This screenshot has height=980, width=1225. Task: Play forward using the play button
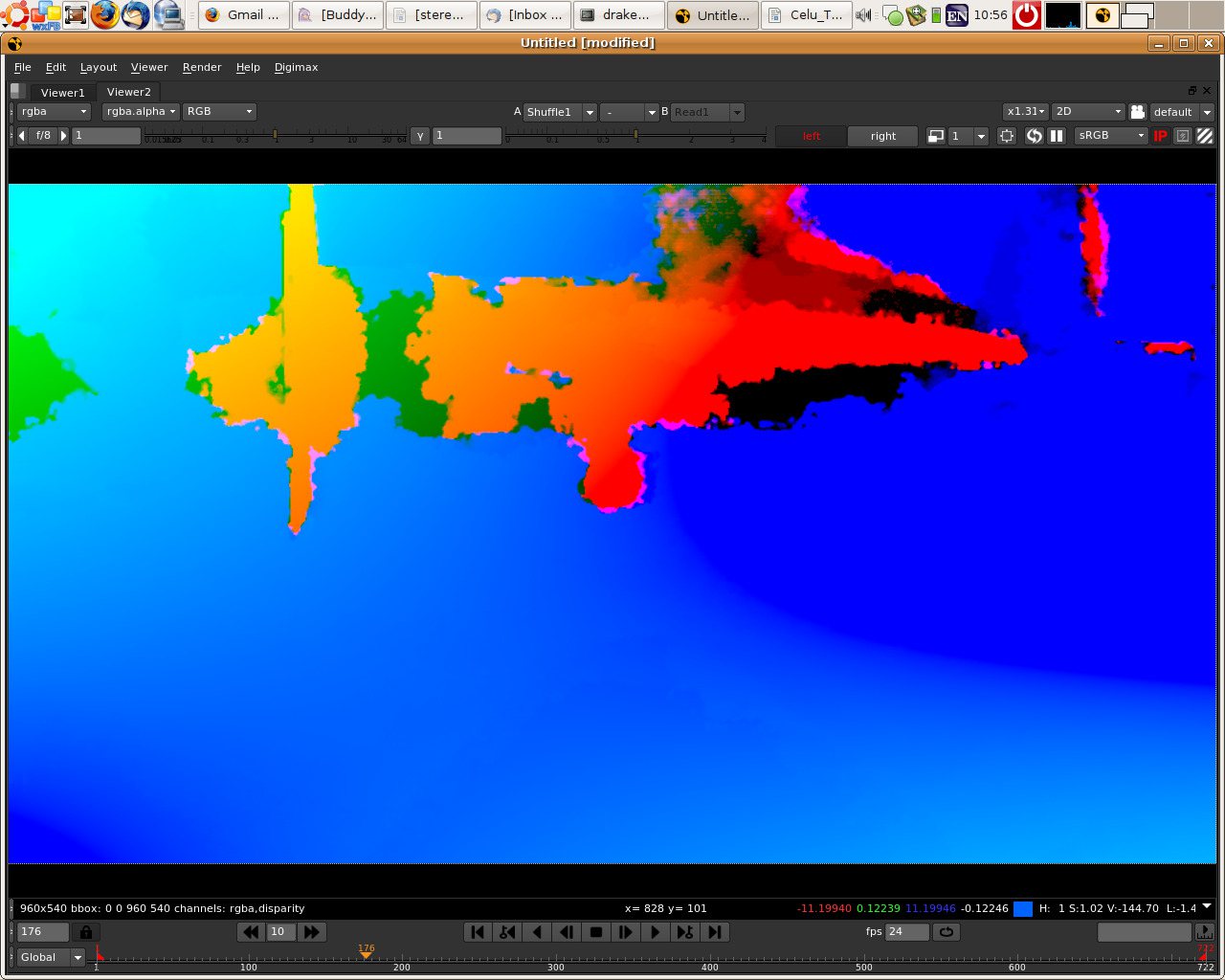tap(656, 931)
